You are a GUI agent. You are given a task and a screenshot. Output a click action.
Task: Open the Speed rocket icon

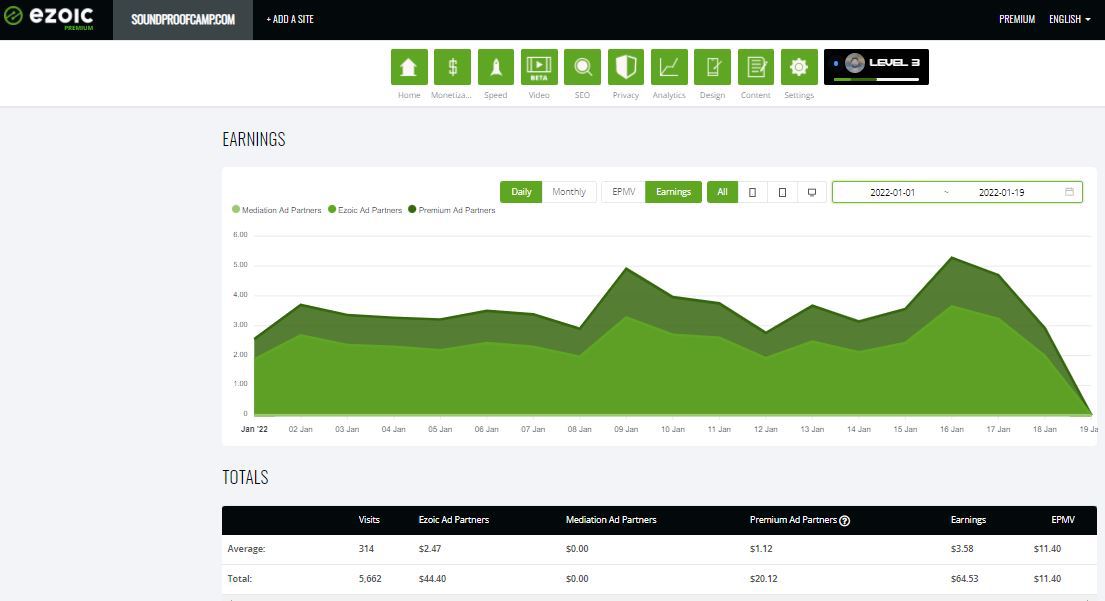pos(495,67)
